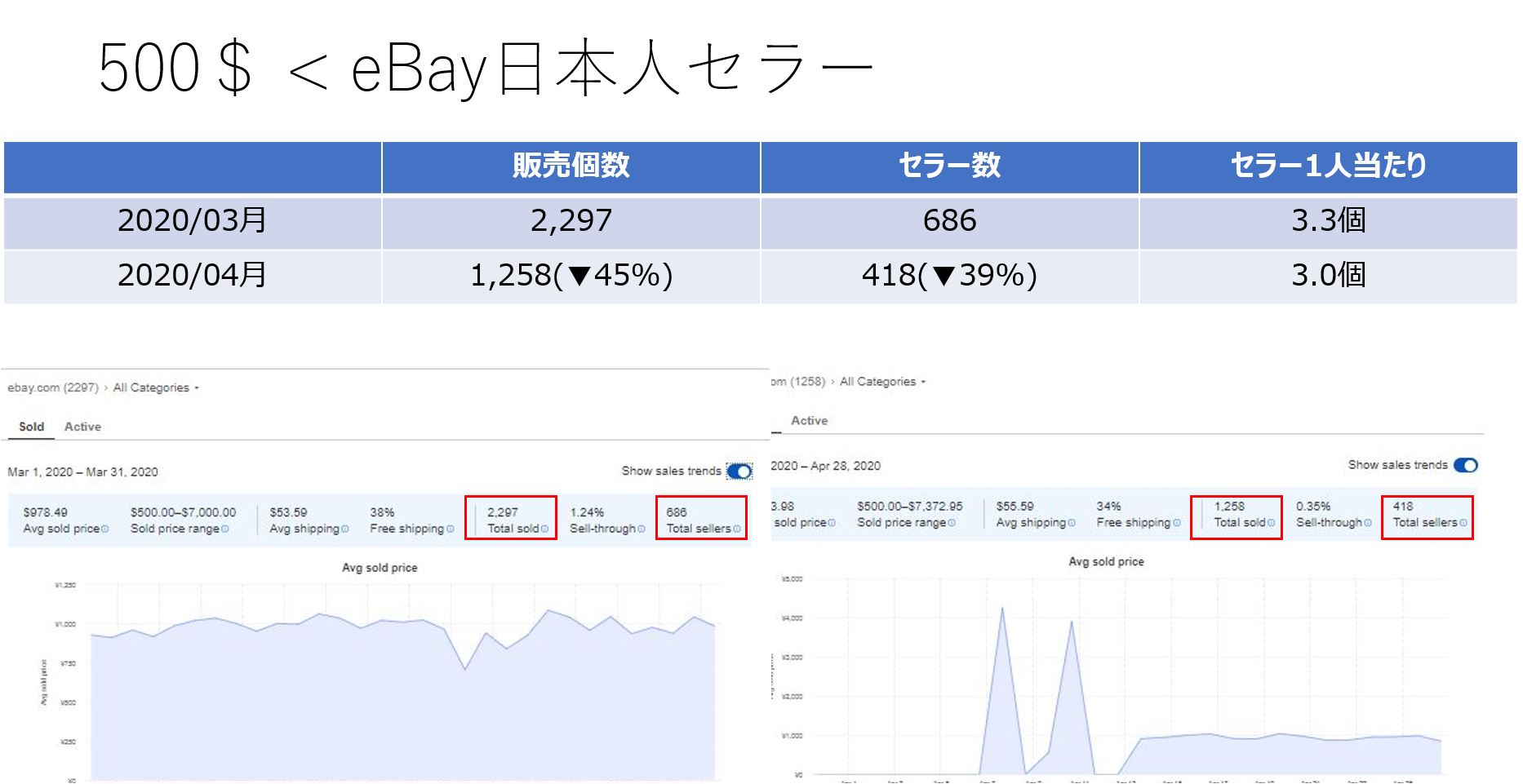Image resolution: width=1523 pixels, height=784 pixels.
Task: Click slide title 500$ < eBay日本人セラー
Action: pyautogui.click(x=486, y=69)
